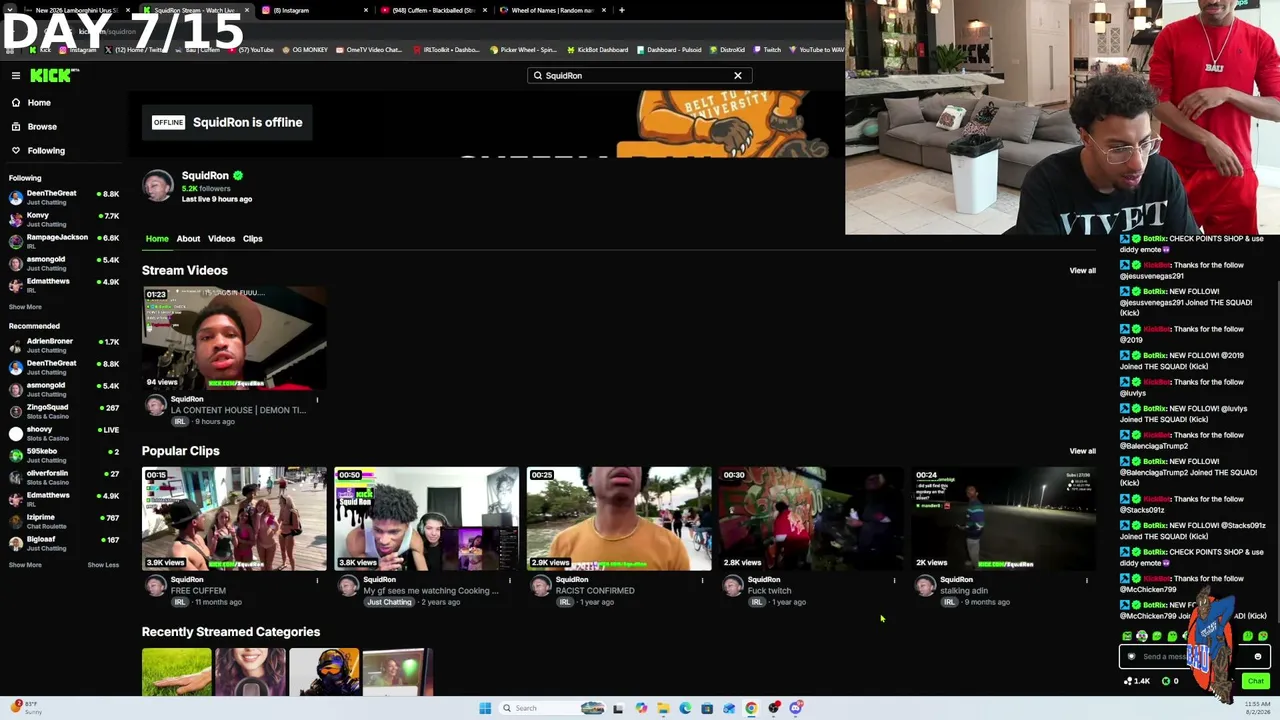Open Discord from the taskbar

(796, 708)
